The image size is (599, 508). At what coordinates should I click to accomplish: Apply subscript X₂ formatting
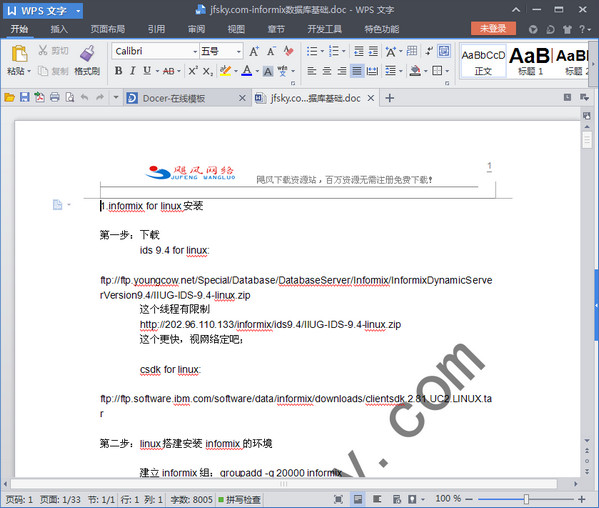[208, 71]
